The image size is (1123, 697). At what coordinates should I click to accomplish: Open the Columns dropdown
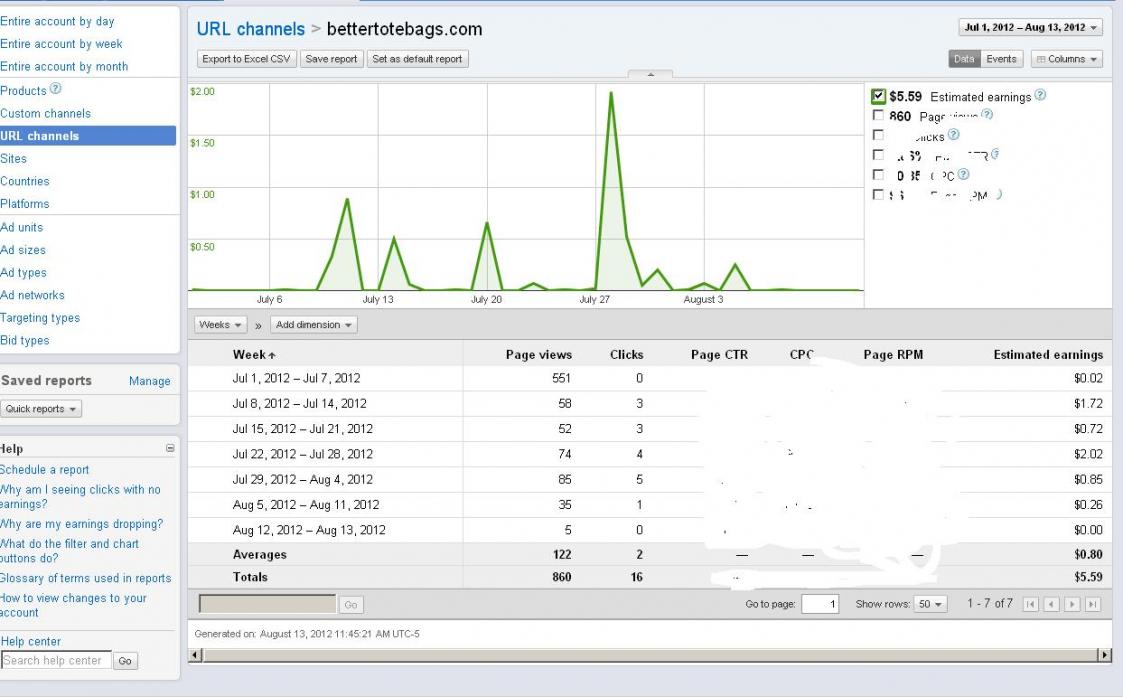tap(1066, 59)
